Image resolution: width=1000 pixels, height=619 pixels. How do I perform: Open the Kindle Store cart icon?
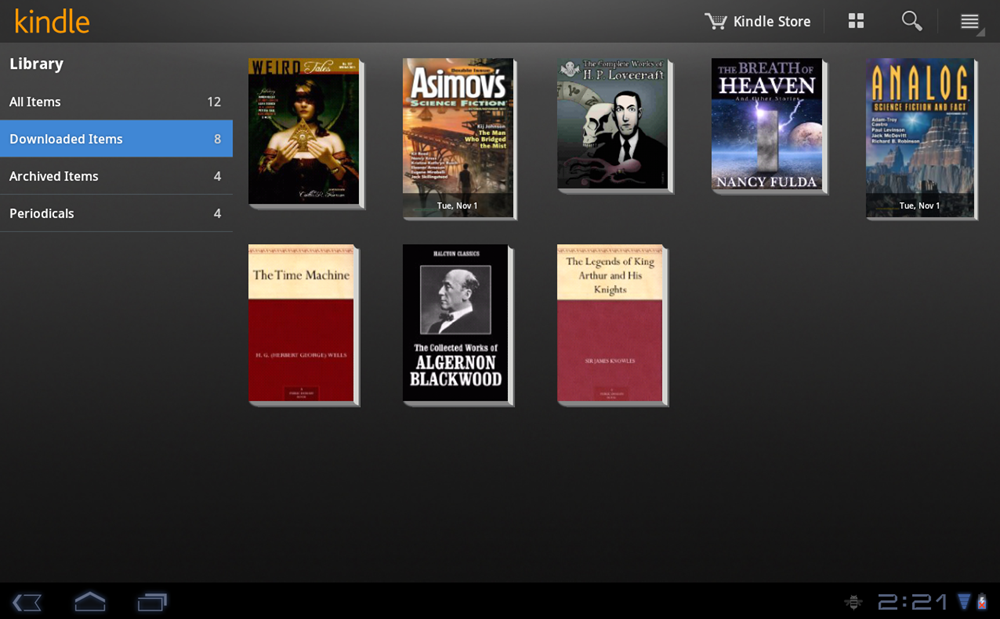coord(715,21)
